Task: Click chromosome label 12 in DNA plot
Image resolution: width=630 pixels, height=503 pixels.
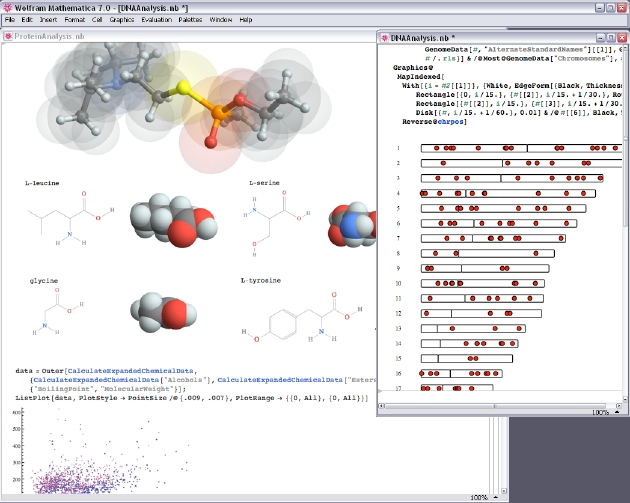Action: (x=398, y=313)
